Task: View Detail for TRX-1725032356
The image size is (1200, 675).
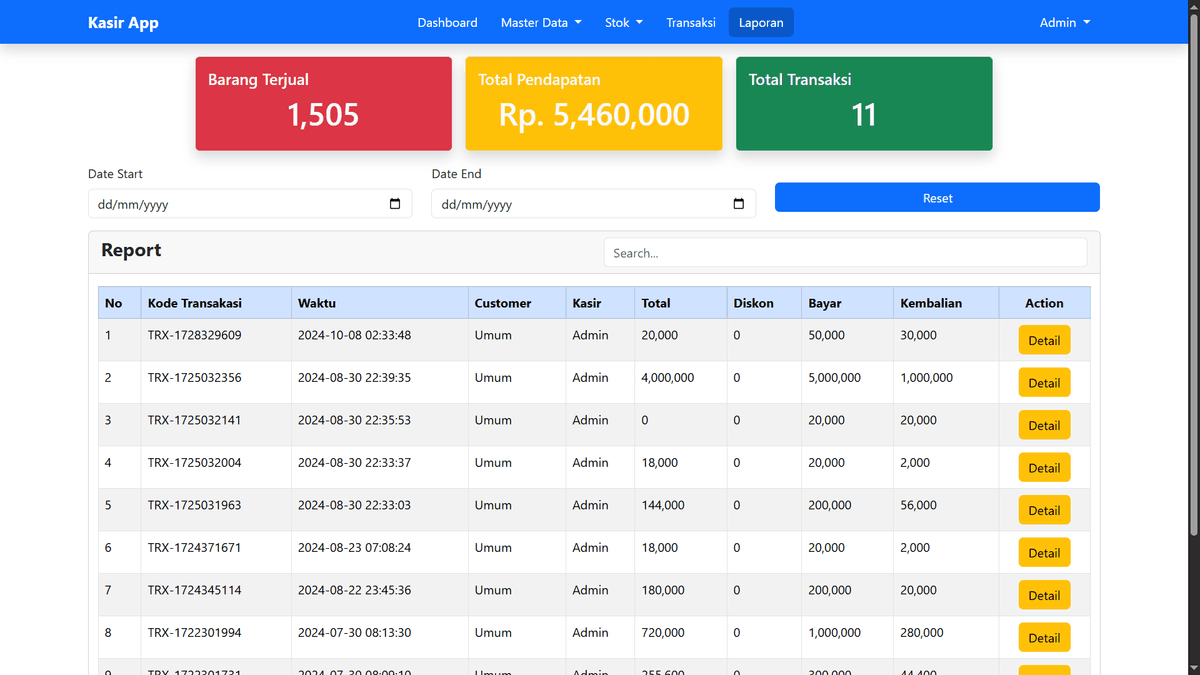Action: (x=1044, y=383)
